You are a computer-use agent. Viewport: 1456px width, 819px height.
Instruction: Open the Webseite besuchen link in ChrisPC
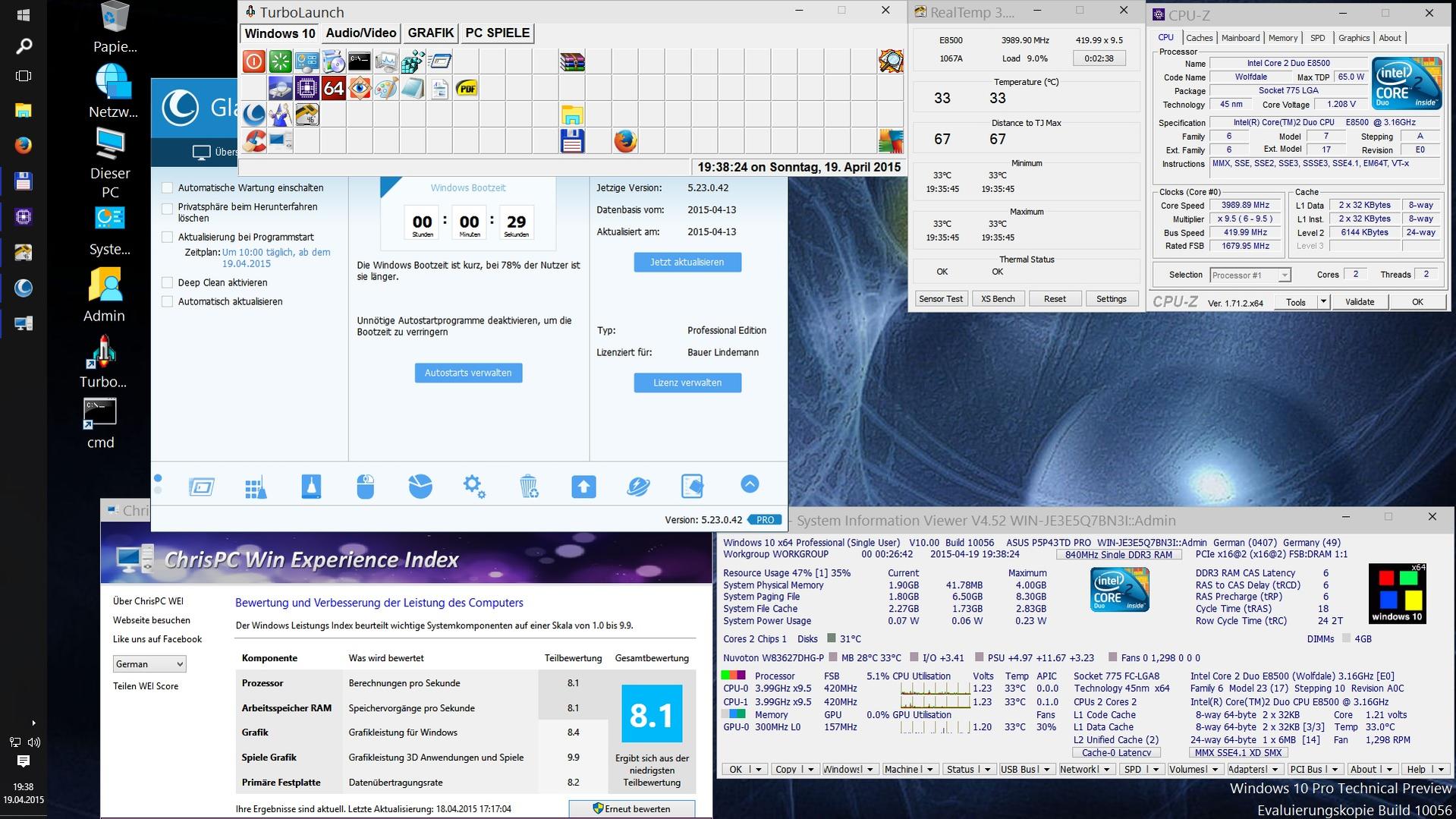click(152, 620)
